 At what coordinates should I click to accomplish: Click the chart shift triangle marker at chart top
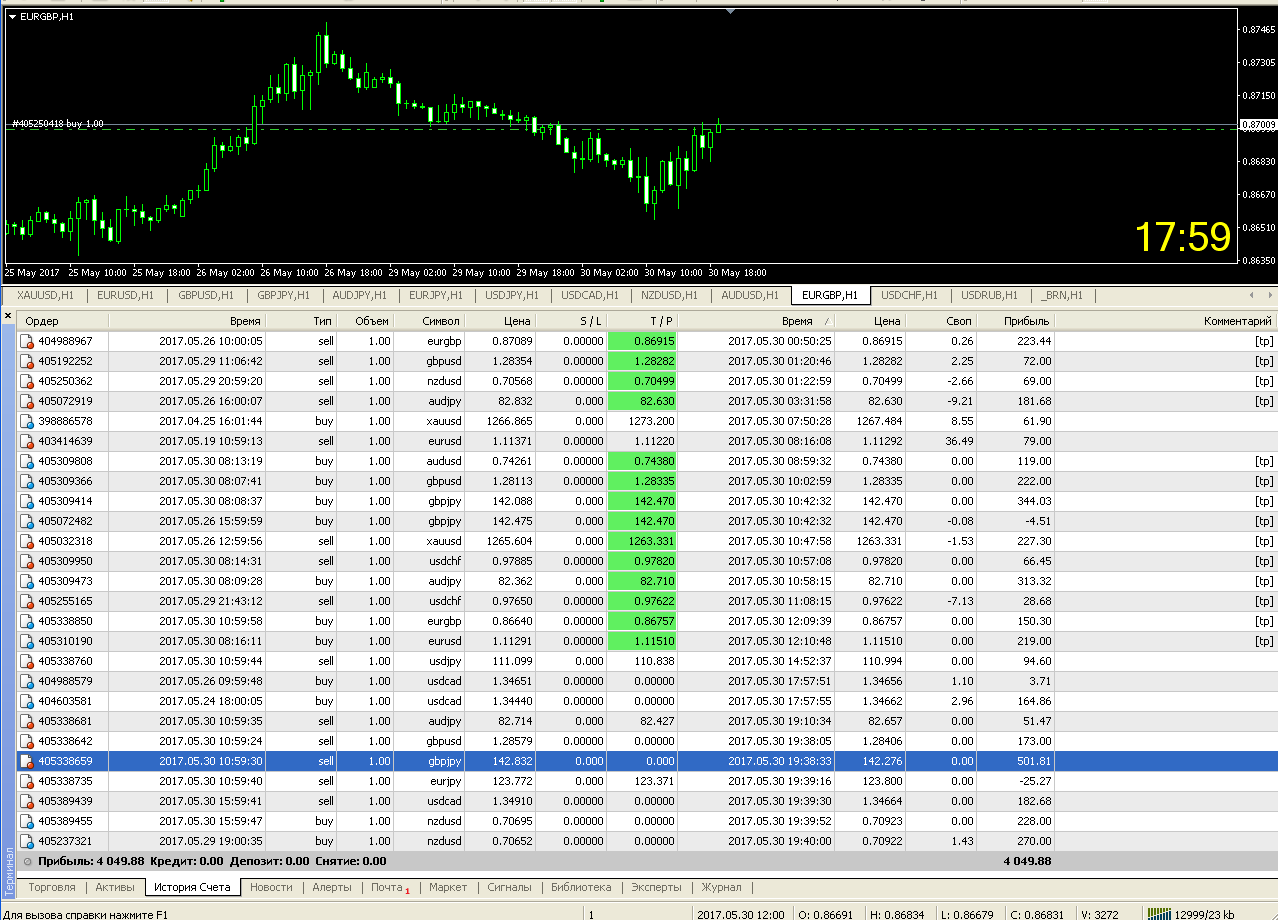(732, 11)
